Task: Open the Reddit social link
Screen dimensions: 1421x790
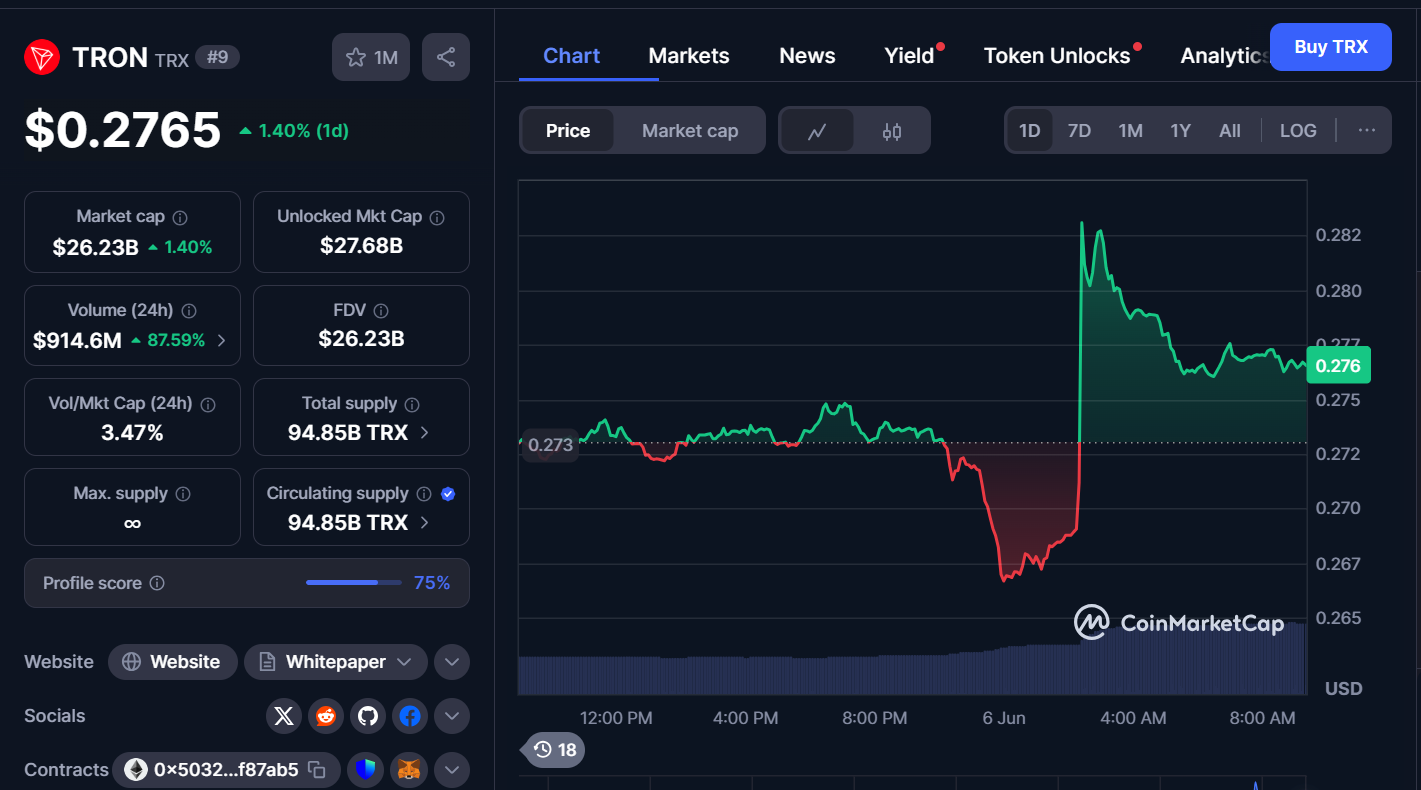Action: tap(326, 716)
